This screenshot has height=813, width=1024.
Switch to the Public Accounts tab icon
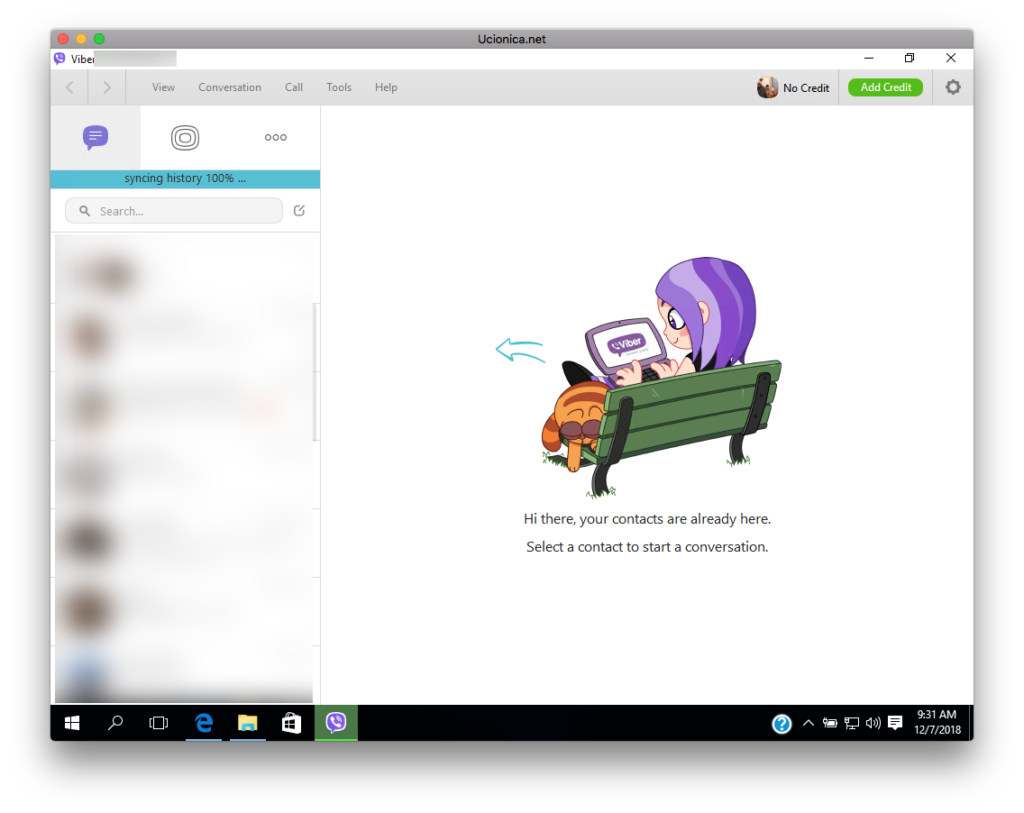tap(185, 138)
